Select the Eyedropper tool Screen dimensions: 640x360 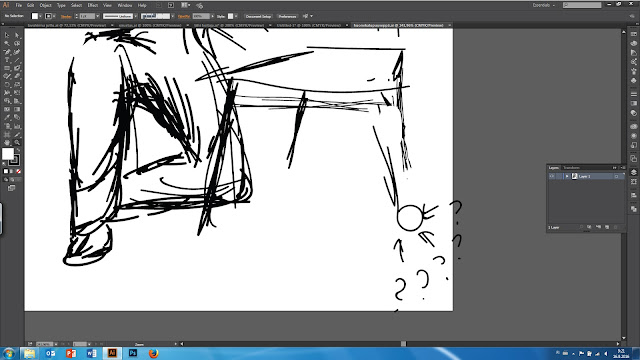(7, 118)
